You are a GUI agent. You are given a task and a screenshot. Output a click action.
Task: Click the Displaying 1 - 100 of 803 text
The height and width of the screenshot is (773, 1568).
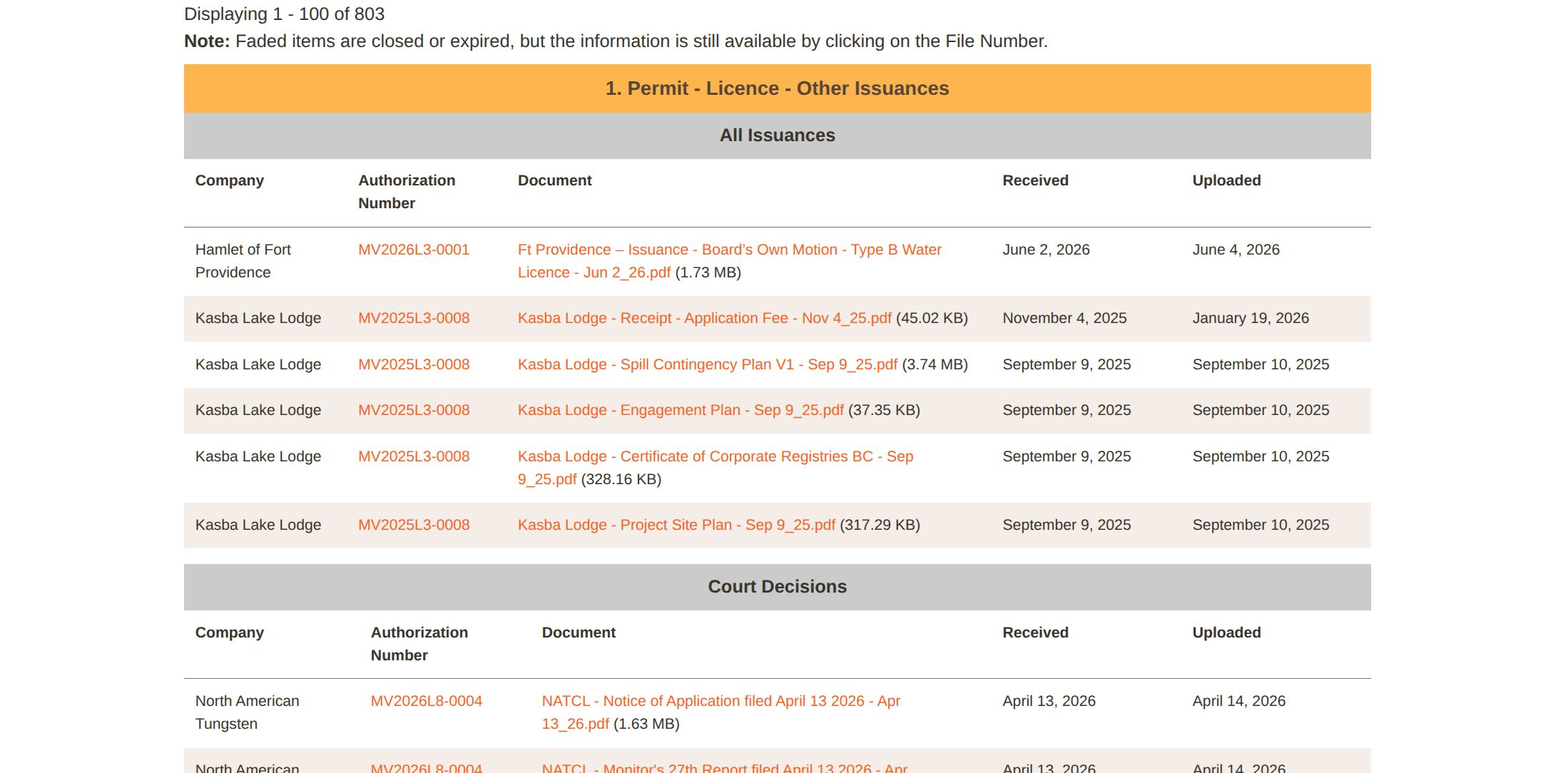click(284, 14)
